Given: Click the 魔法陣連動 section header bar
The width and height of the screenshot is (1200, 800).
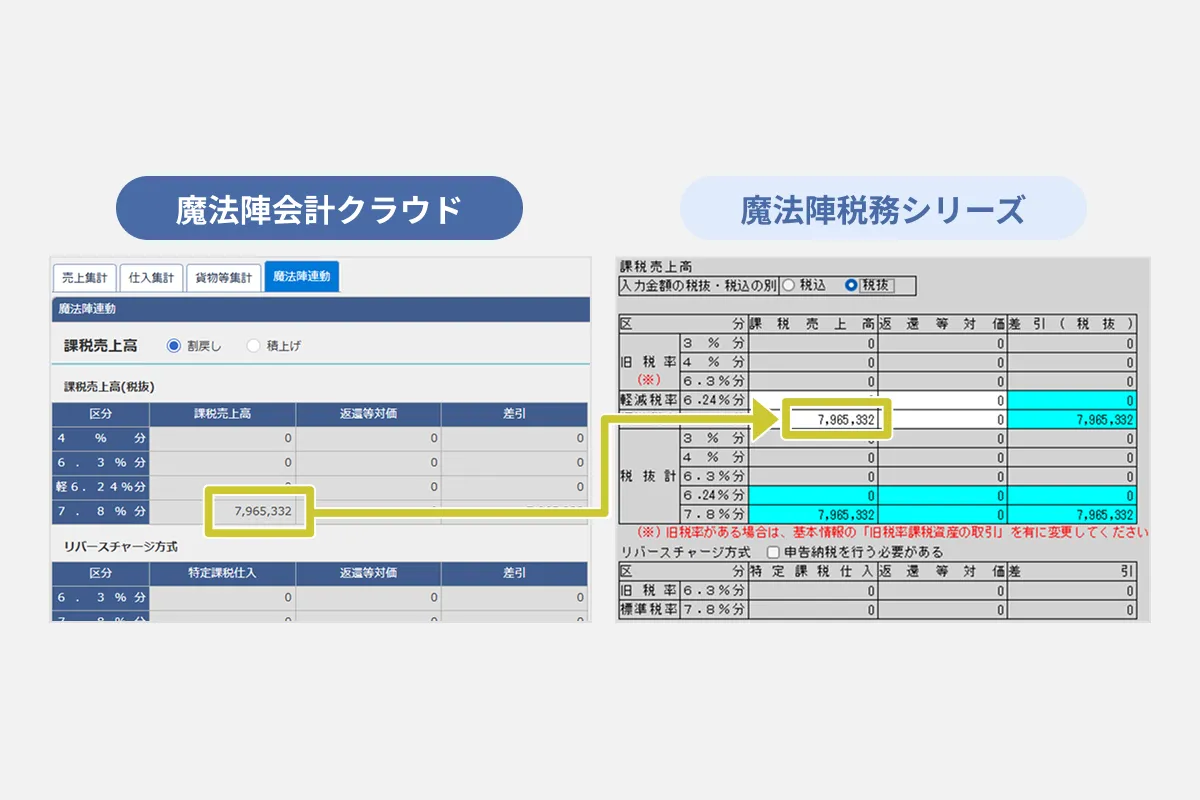Looking at the screenshot, I should [x=320, y=309].
